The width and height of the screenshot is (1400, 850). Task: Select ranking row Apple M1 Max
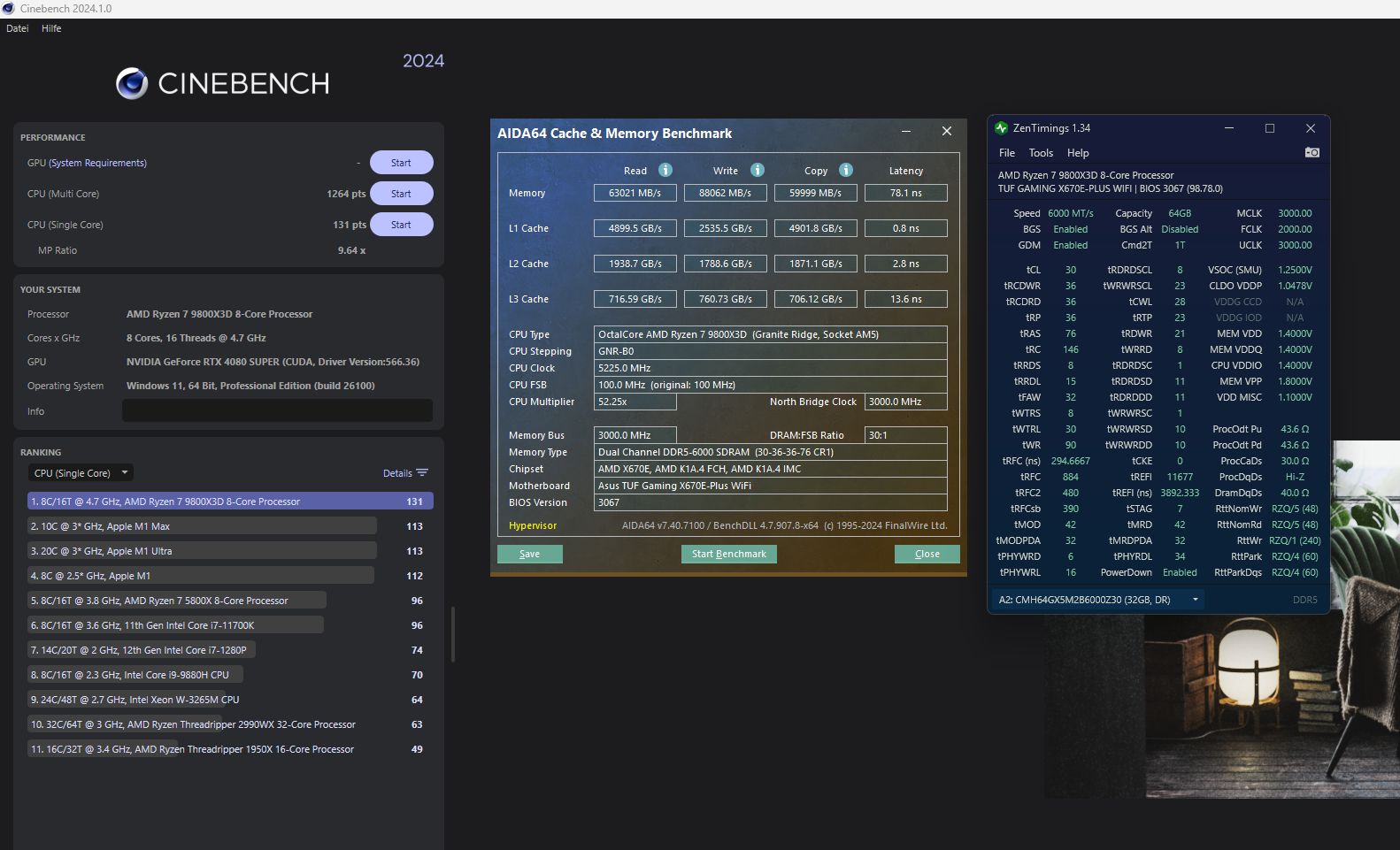pyautogui.click(x=230, y=526)
